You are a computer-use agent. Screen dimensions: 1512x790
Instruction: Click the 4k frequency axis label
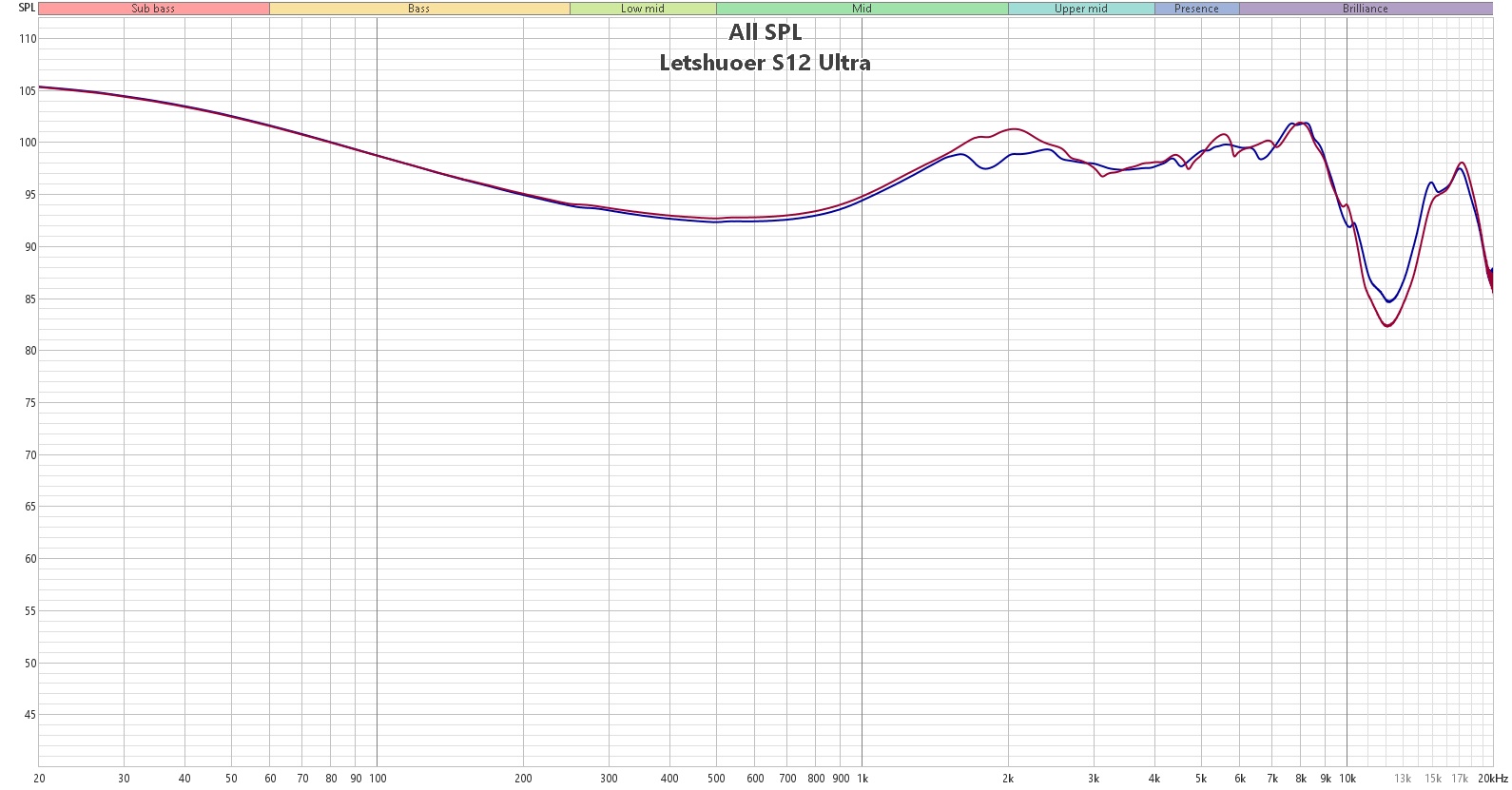click(1154, 779)
